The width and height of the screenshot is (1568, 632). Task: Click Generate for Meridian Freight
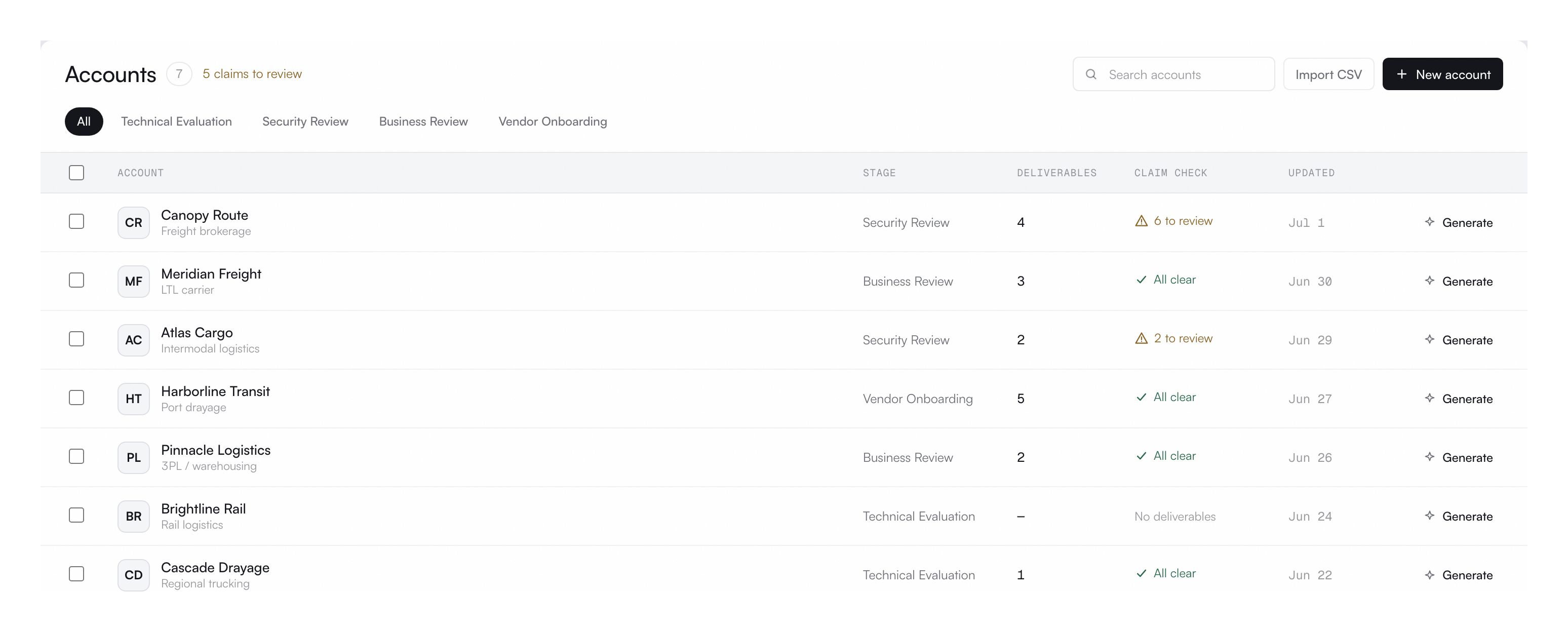(1459, 281)
